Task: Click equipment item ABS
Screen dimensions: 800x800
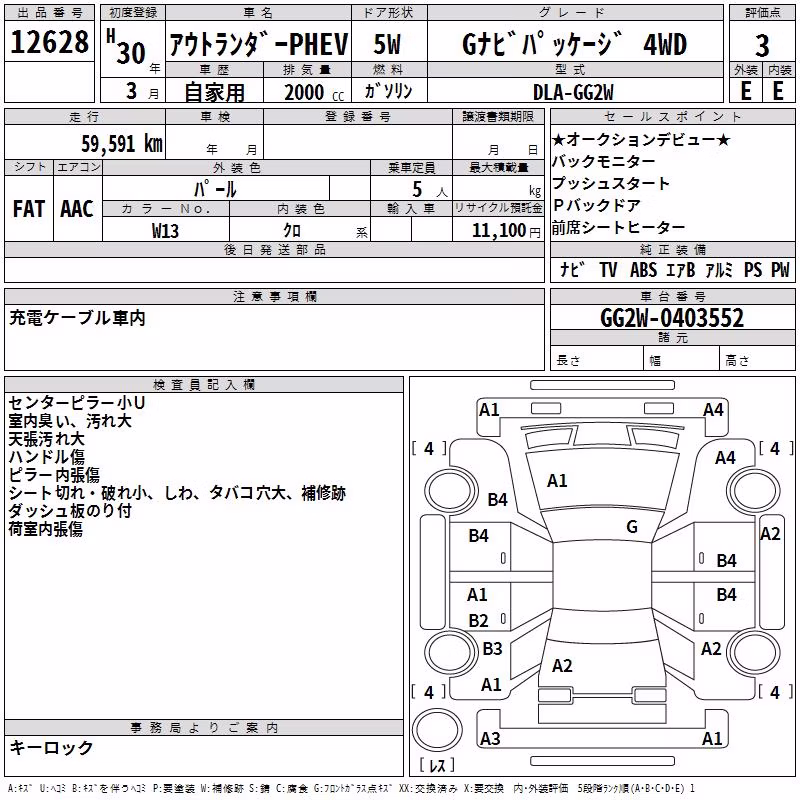Action: (x=643, y=269)
